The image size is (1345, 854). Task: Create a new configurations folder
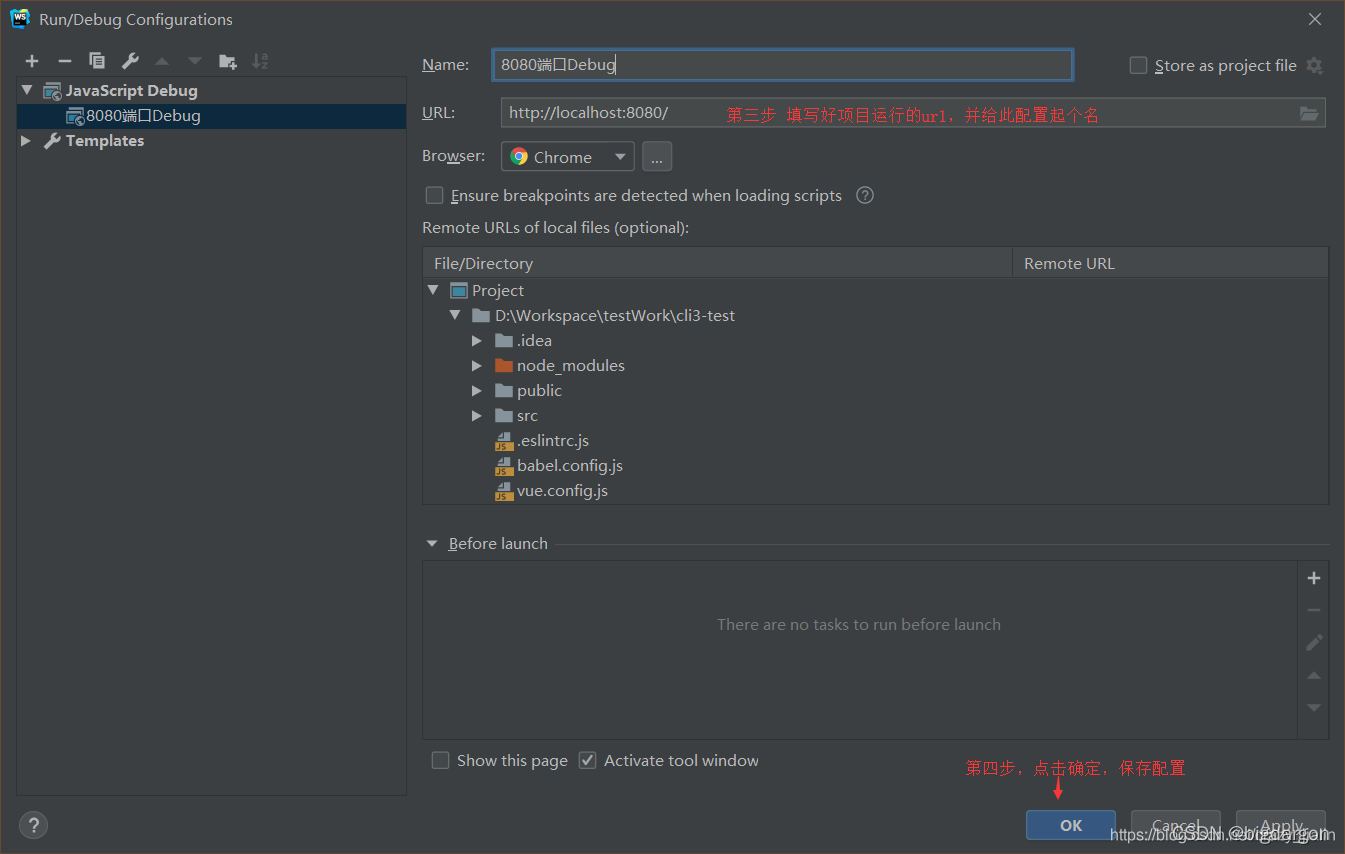[x=227, y=60]
